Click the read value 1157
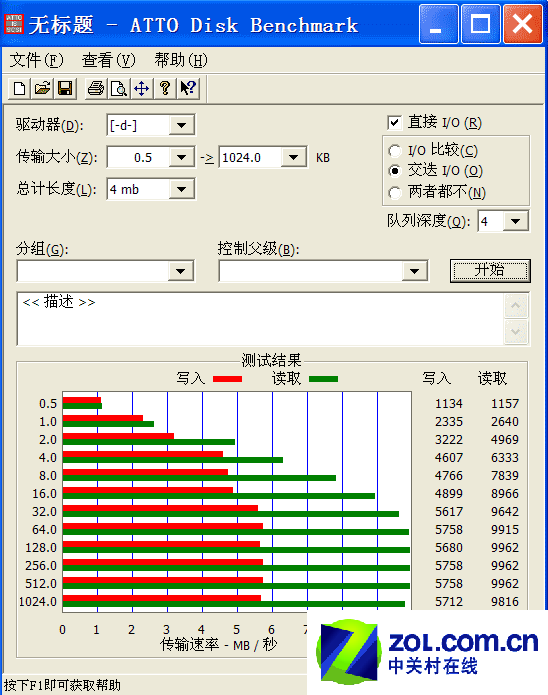 point(505,404)
